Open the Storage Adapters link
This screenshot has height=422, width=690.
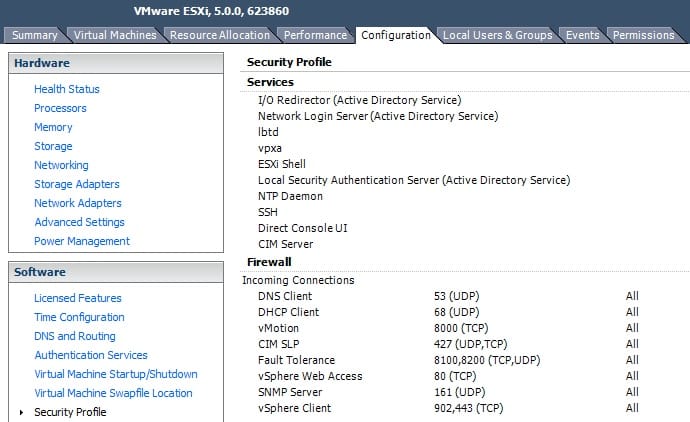pyautogui.click(x=77, y=184)
